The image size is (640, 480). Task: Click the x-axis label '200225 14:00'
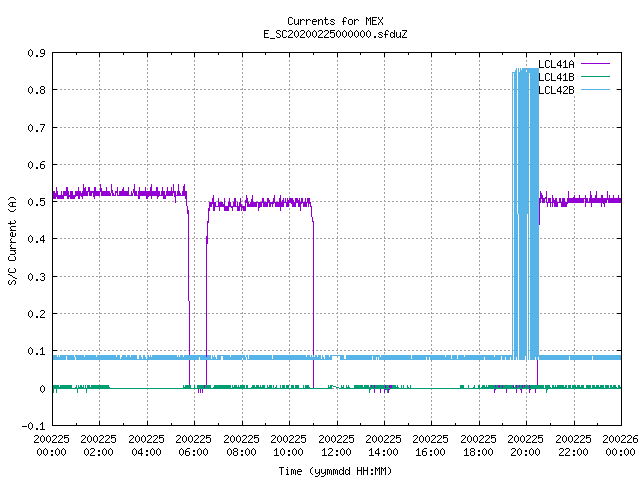pos(383,446)
